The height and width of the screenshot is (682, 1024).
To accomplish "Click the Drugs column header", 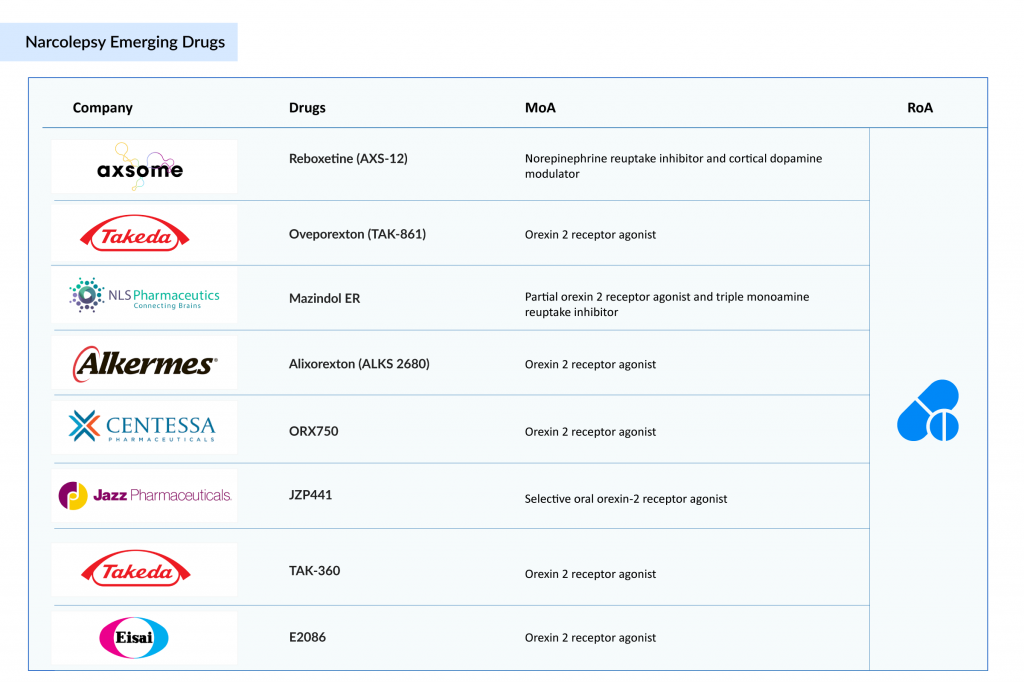I will coord(307,108).
